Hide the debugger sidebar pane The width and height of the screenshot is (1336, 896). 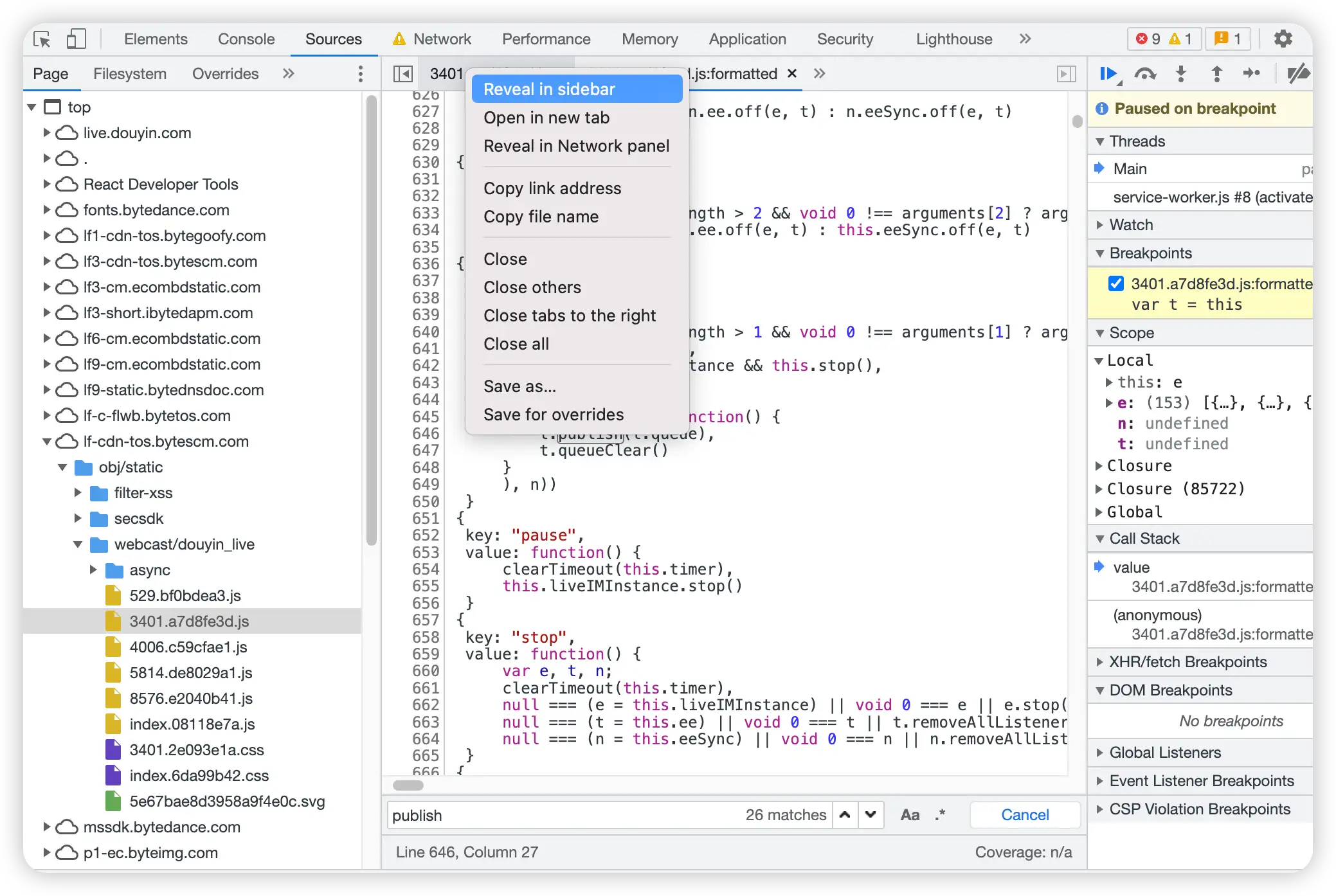click(1067, 74)
